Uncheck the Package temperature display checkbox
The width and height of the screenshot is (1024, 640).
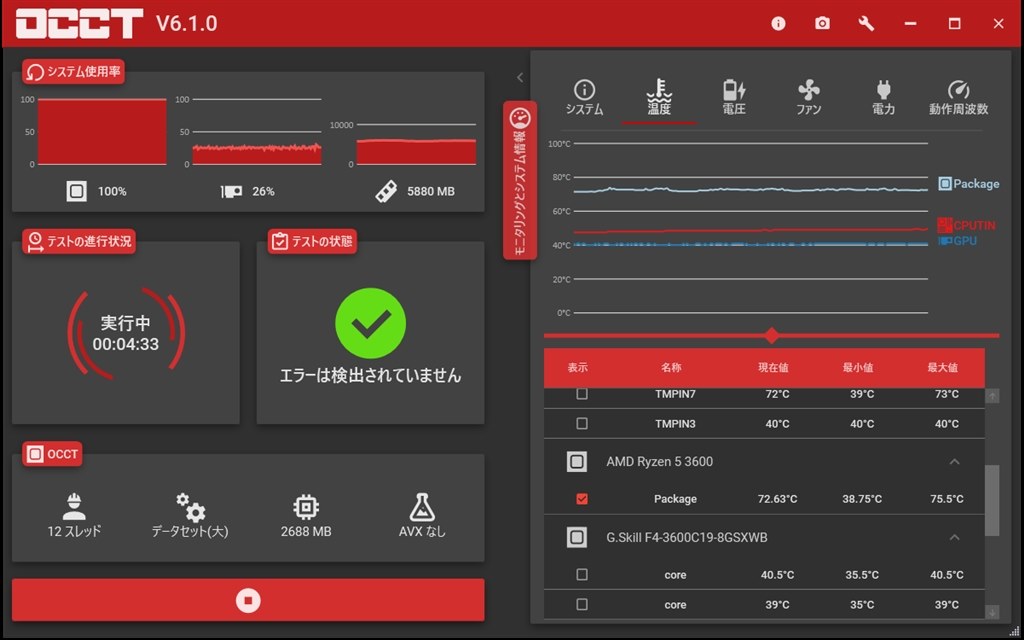click(582, 499)
